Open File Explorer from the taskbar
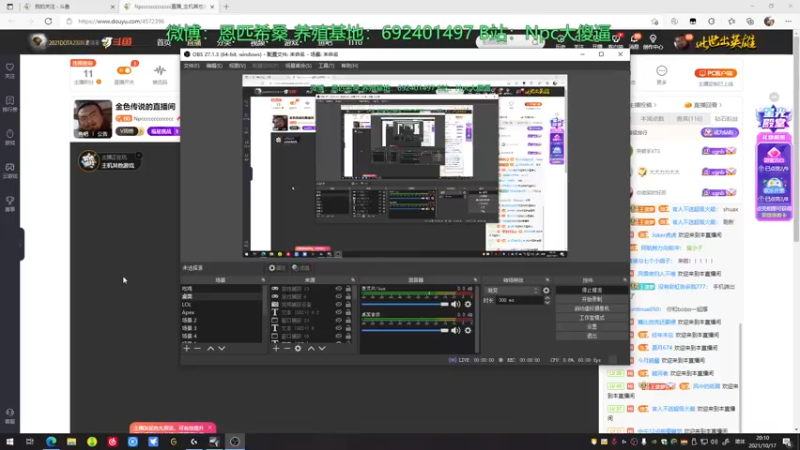The width and height of the screenshot is (800, 450). pos(71,441)
